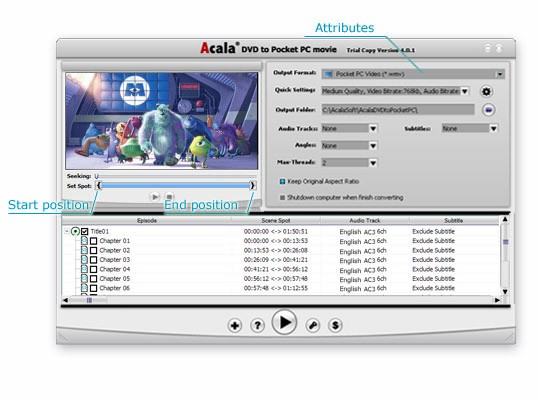Browse for an output folder with the round button

point(488,110)
